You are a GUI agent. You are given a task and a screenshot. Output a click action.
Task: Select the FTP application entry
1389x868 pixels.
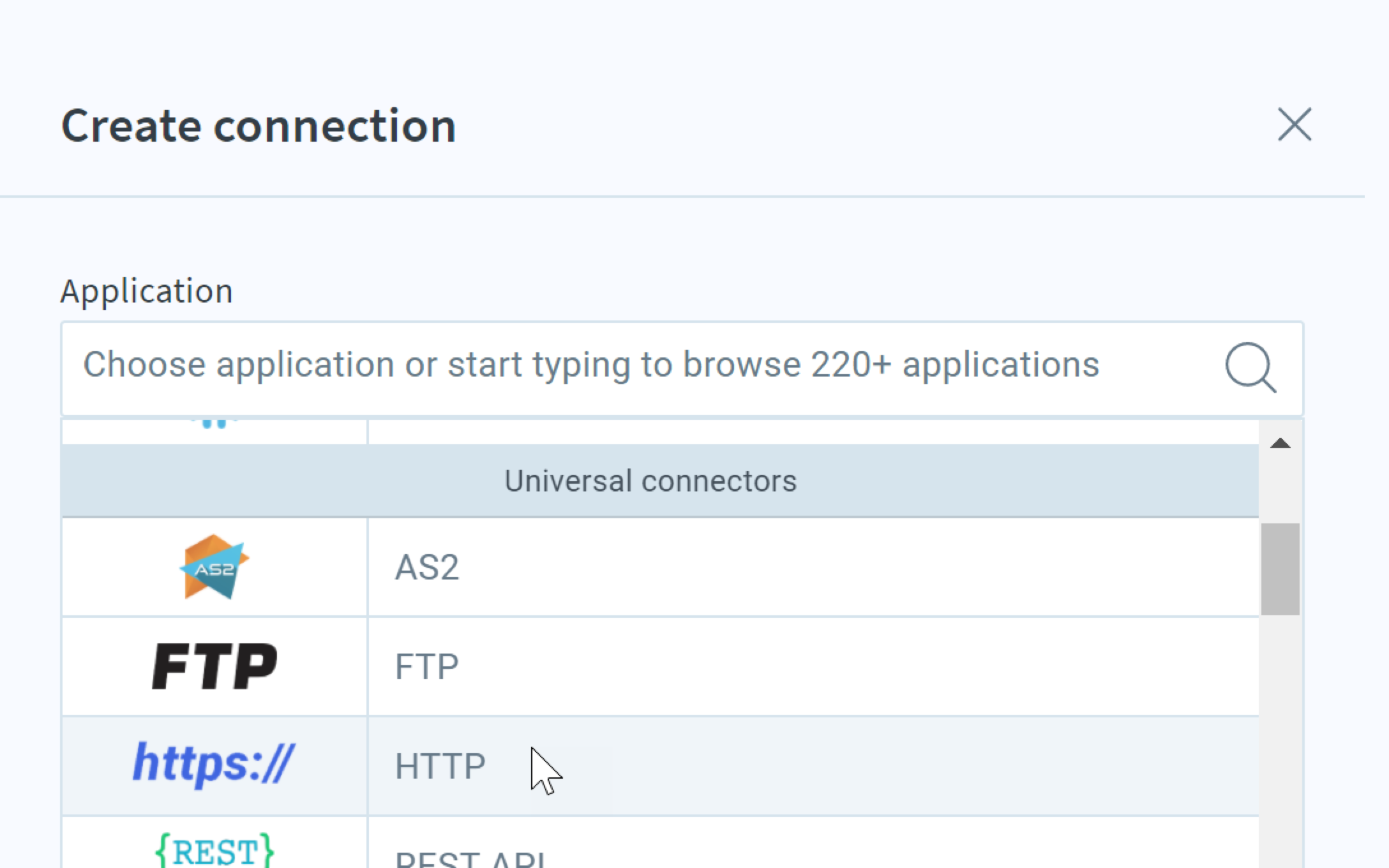click(x=660, y=666)
